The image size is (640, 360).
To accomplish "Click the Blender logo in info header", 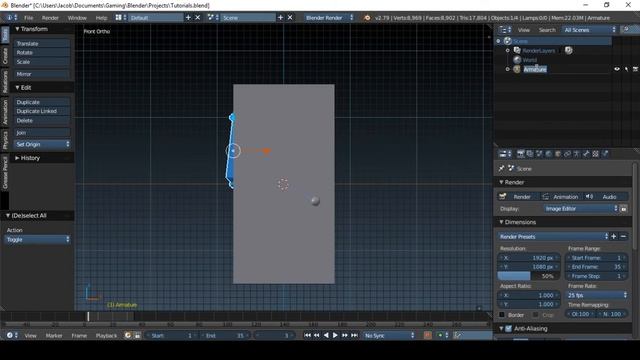I will click(x=367, y=18).
